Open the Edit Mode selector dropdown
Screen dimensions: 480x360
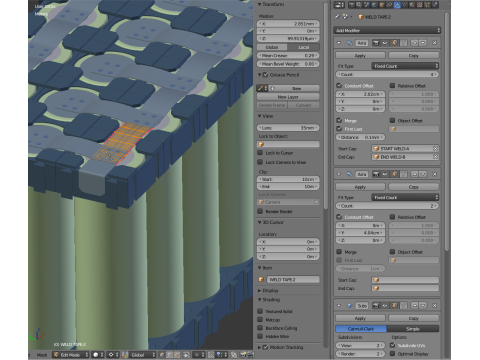point(71,355)
